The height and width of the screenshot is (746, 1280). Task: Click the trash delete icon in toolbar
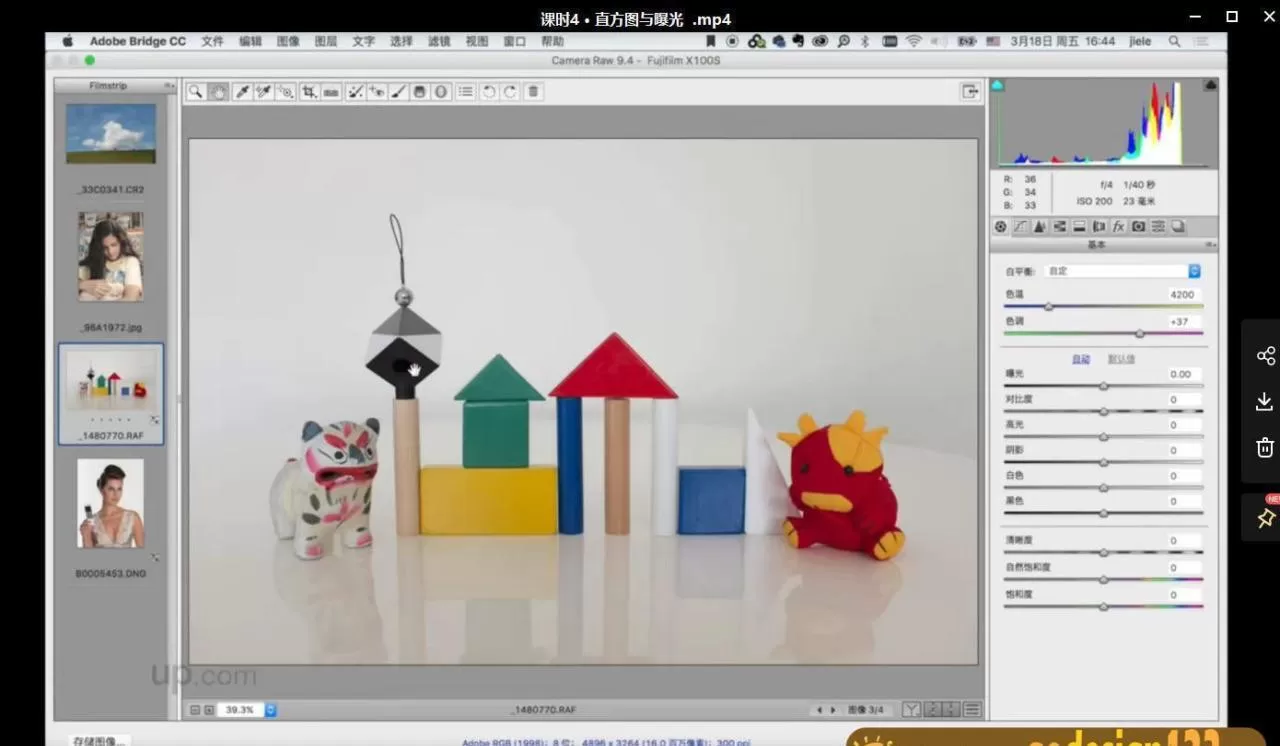[533, 92]
